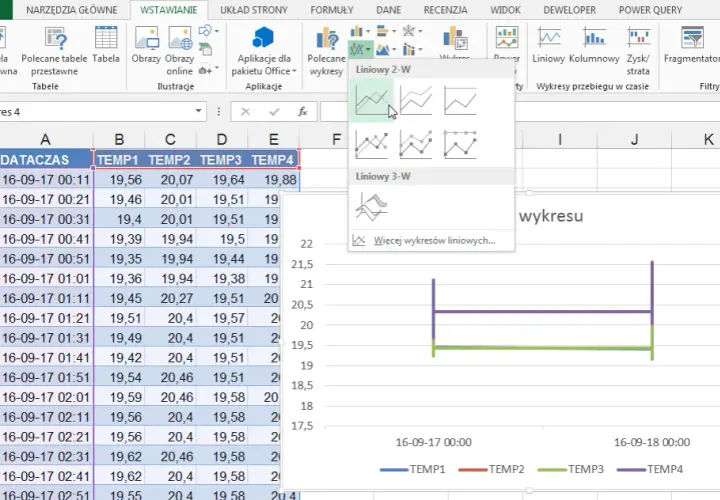Screen dimensions: 720x500
Task: Click DATACZAS header cell
Action: [46, 159]
